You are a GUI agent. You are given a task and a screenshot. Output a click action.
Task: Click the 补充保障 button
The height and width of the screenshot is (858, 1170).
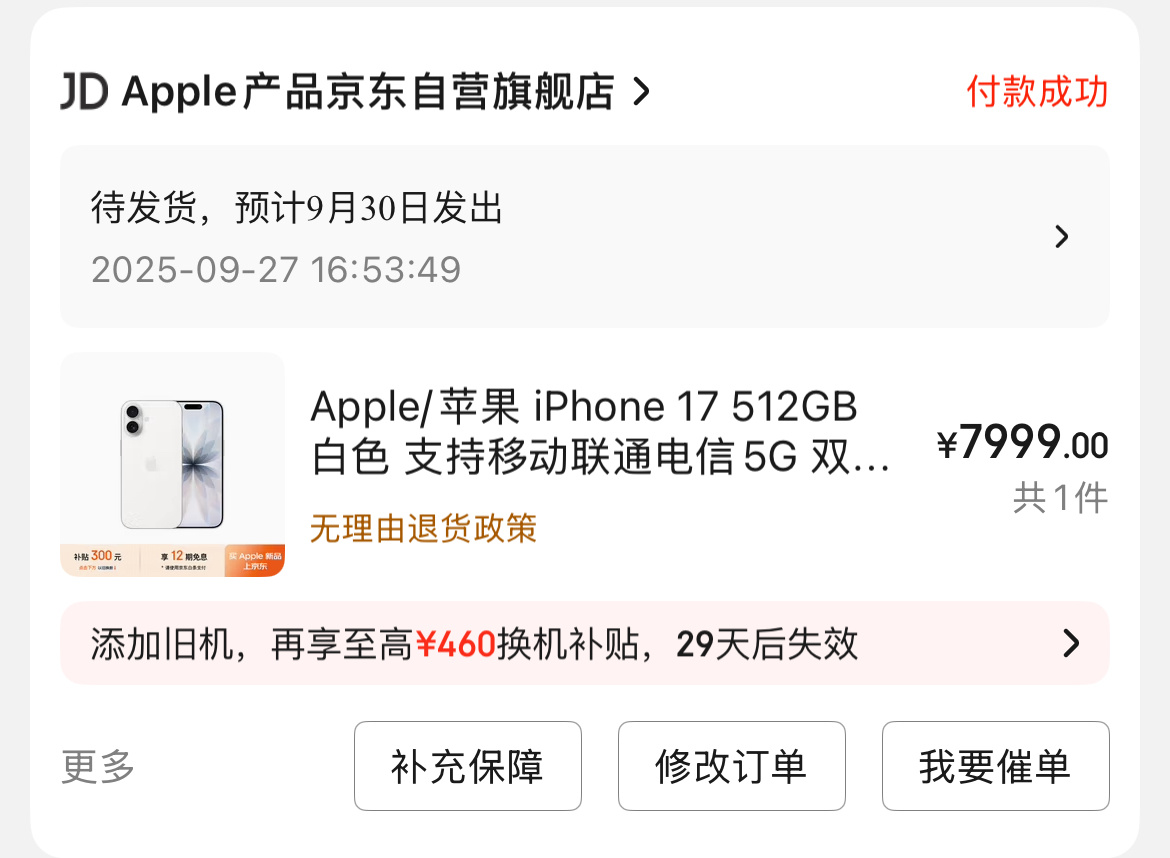[468, 766]
